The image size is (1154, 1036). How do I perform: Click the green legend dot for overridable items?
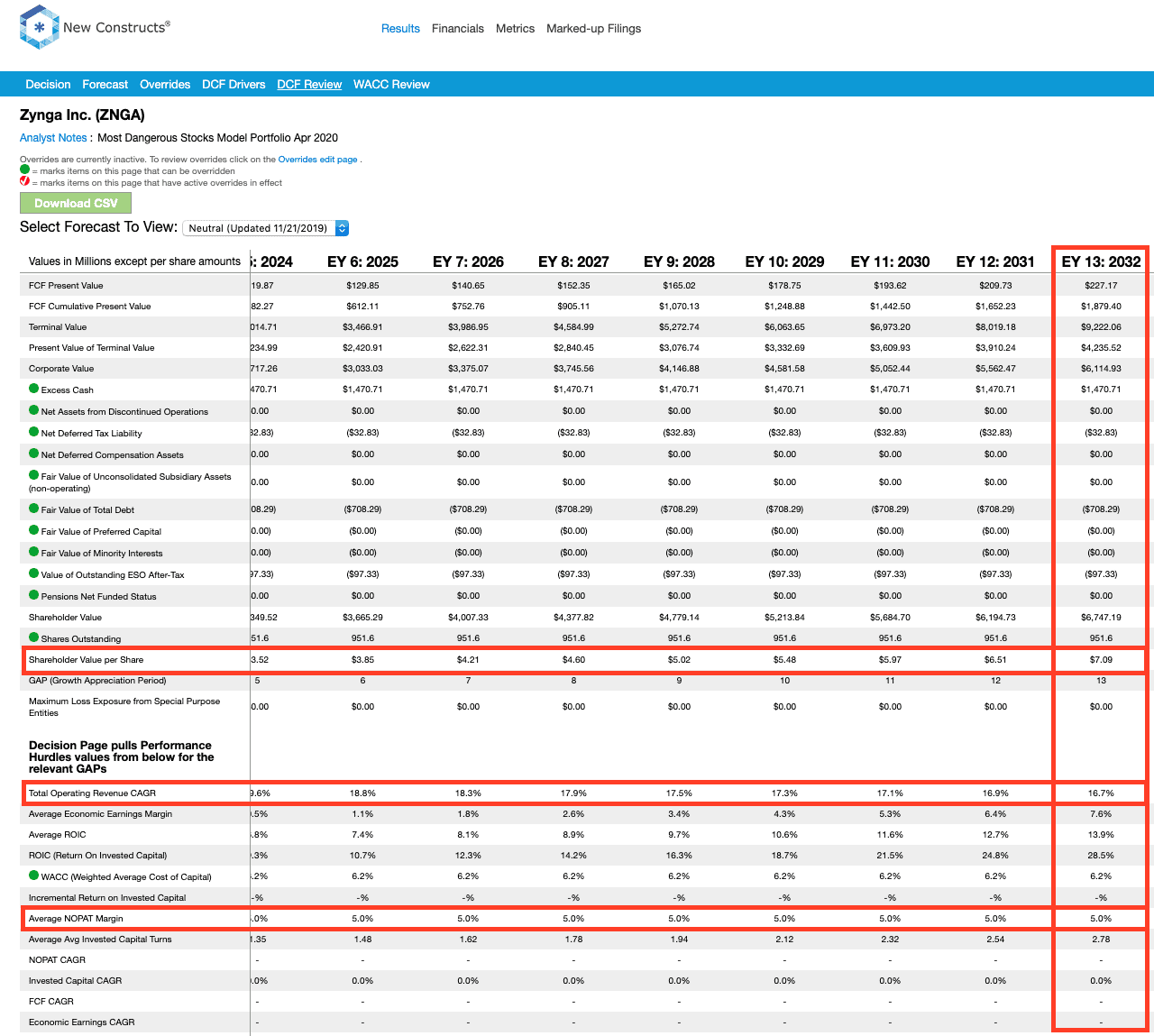24,170
